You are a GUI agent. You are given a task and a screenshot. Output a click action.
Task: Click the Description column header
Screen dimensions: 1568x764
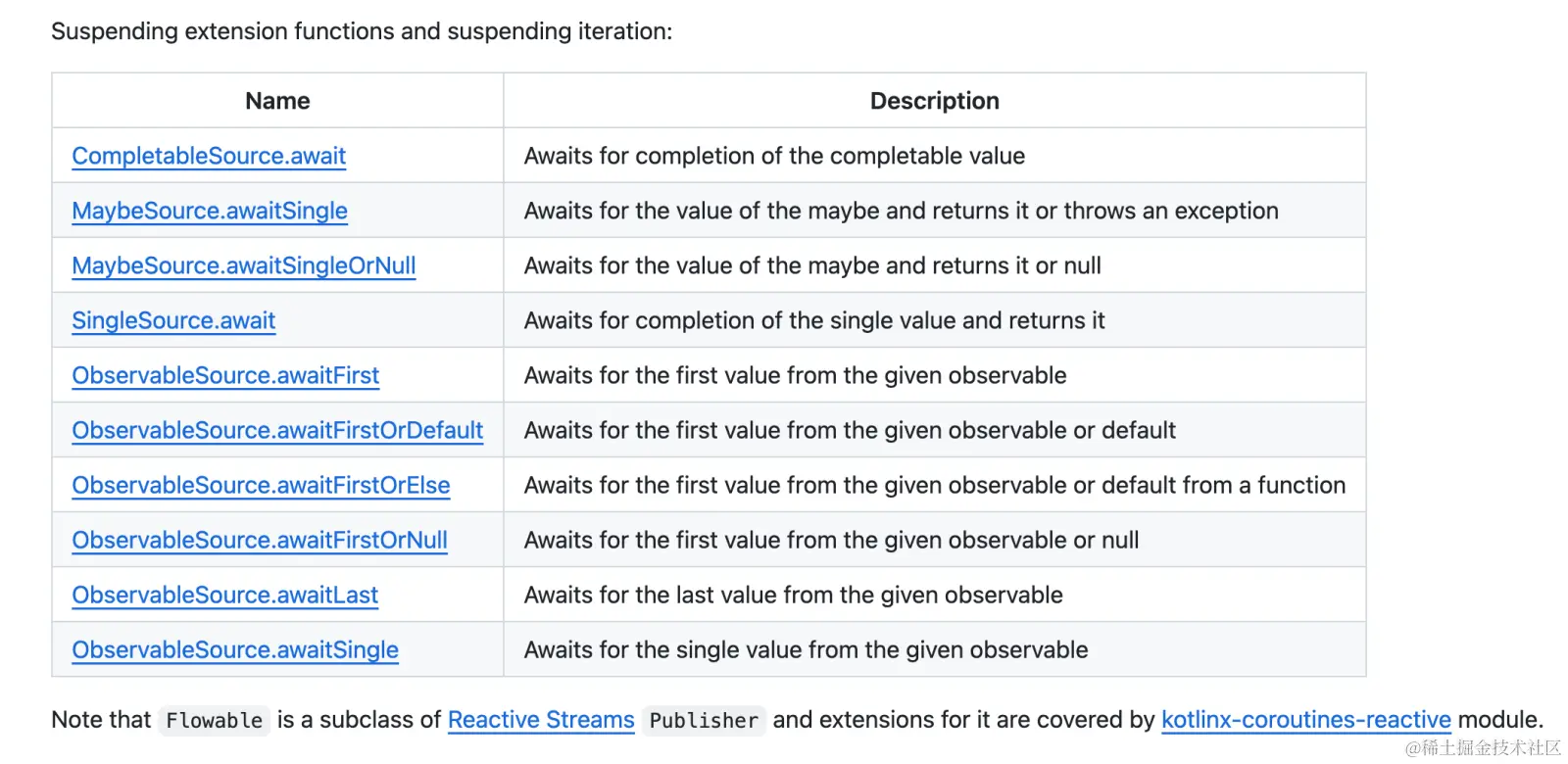point(935,101)
